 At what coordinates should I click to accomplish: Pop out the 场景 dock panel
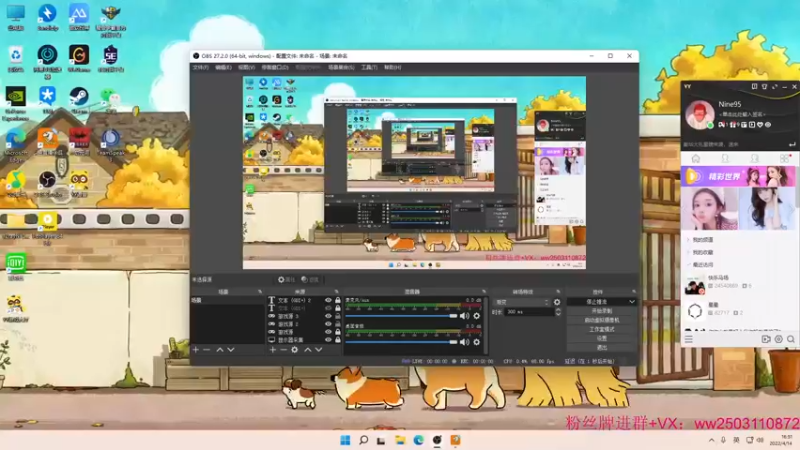(259, 292)
